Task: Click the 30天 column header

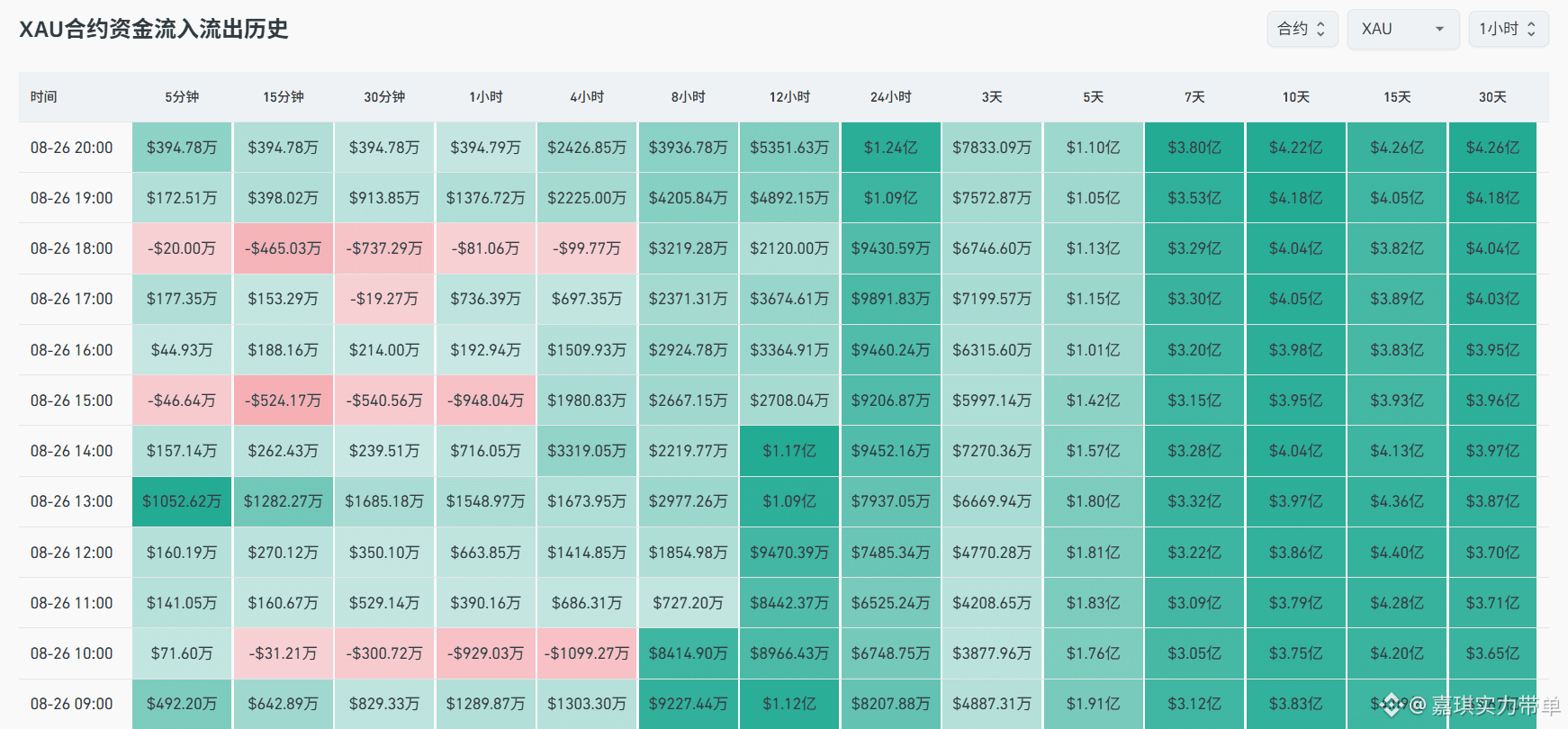Action: pos(1492,97)
